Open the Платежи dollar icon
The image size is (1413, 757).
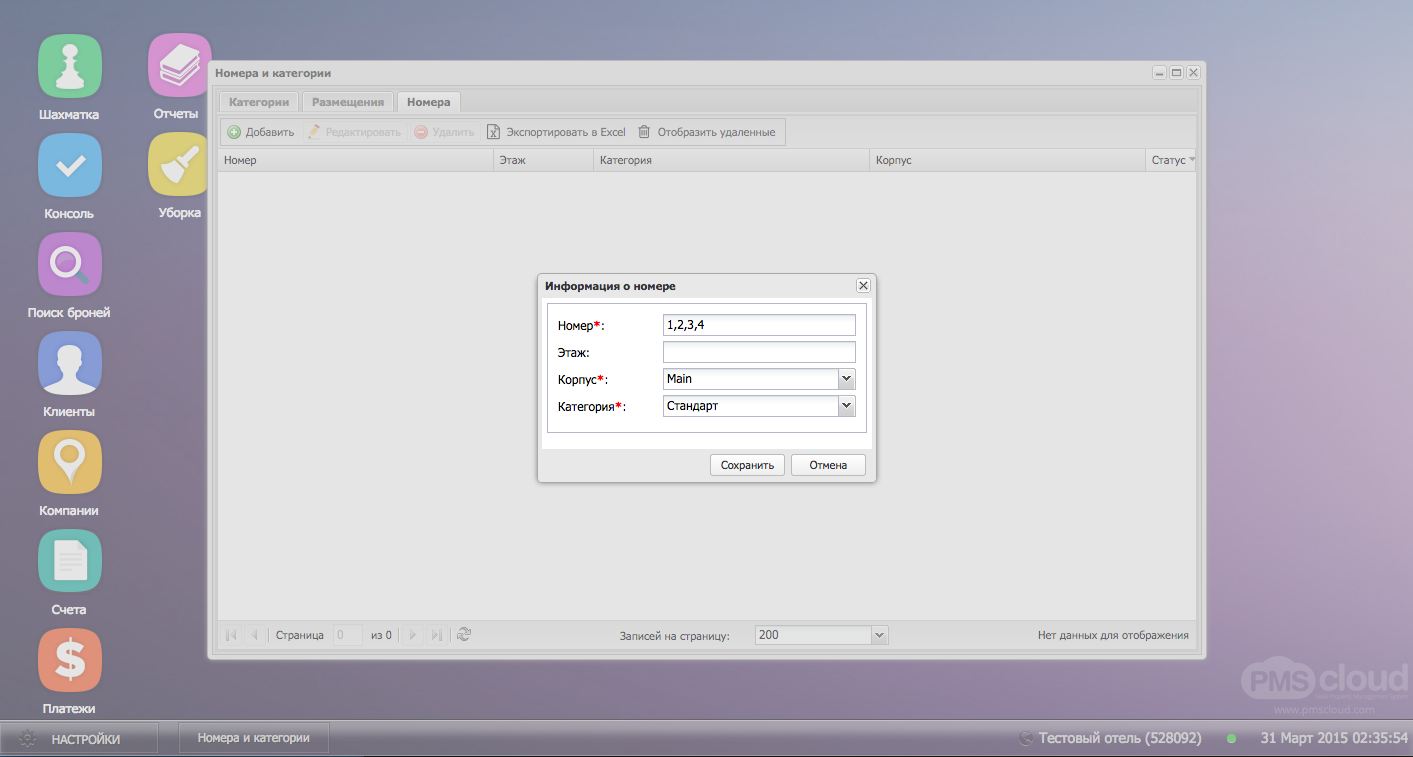pyautogui.click(x=69, y=660)
